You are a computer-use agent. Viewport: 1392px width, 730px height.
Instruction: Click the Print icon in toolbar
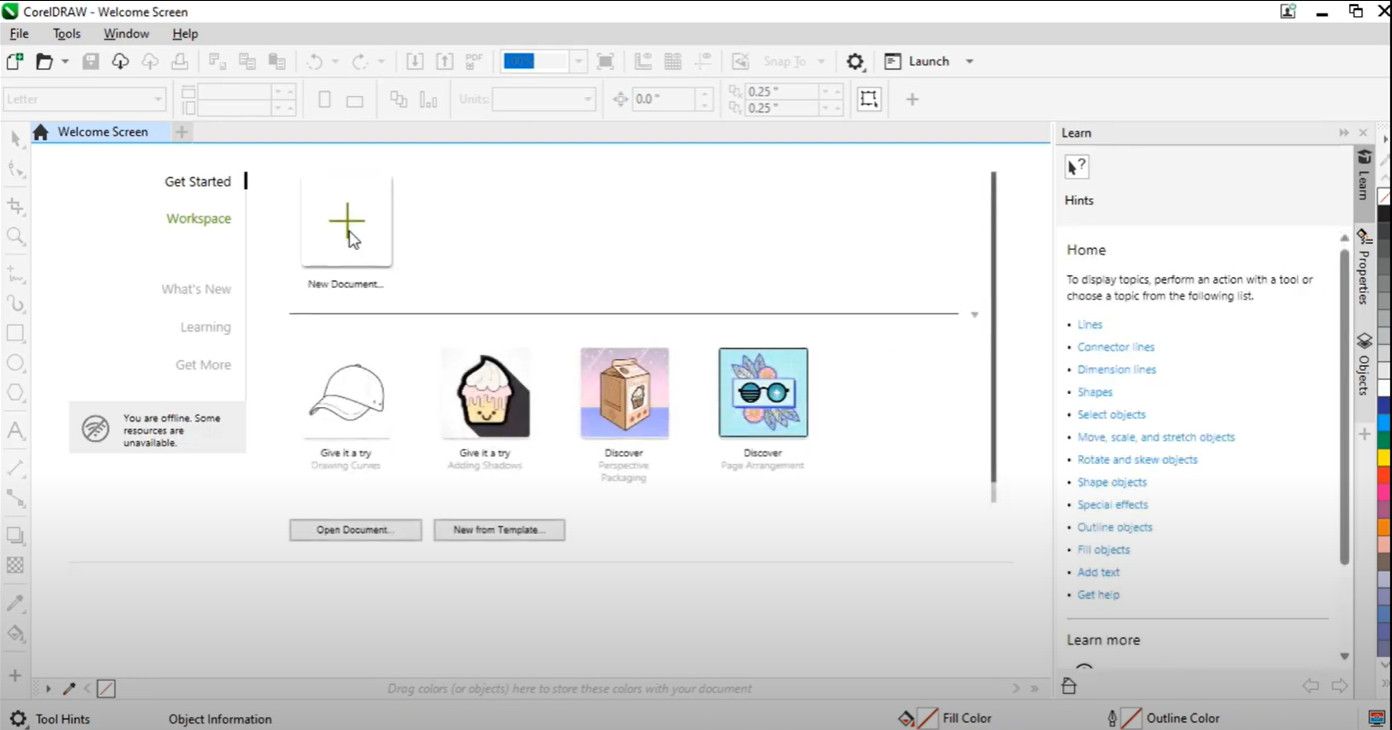point(180,61)
